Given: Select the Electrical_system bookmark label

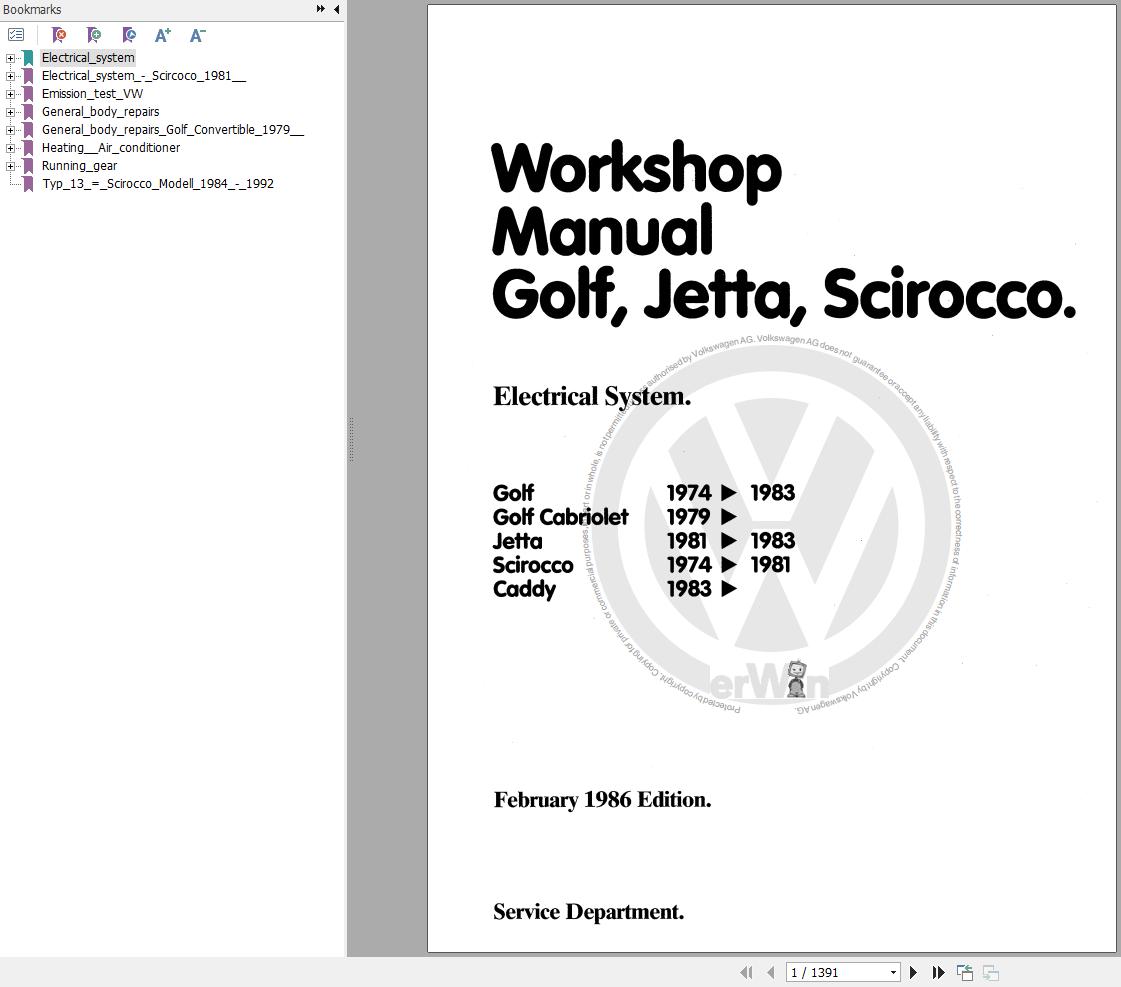Looking at the screenshot, I should (88, 58).
